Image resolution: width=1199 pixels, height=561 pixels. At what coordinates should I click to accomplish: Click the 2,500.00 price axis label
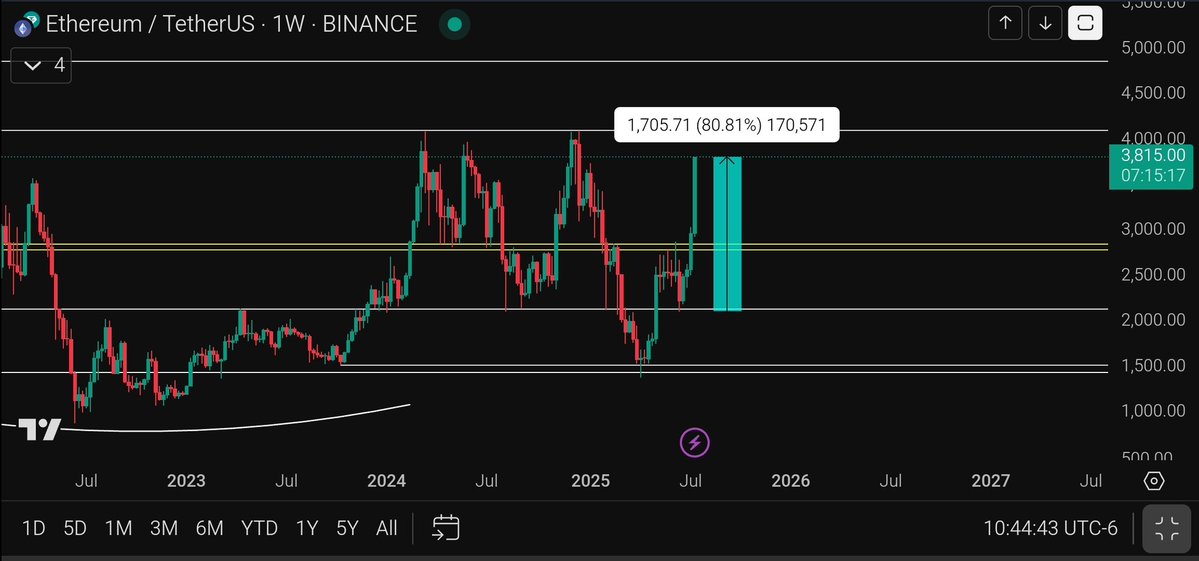click(x=1153, y=274)
